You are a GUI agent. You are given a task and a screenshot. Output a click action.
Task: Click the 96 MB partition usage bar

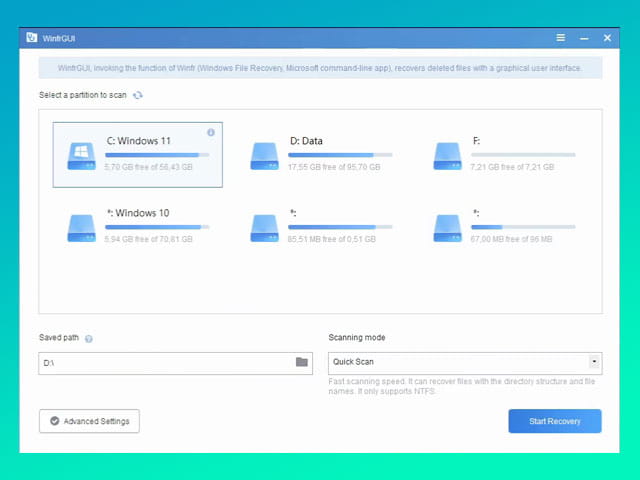pos(523,227)
